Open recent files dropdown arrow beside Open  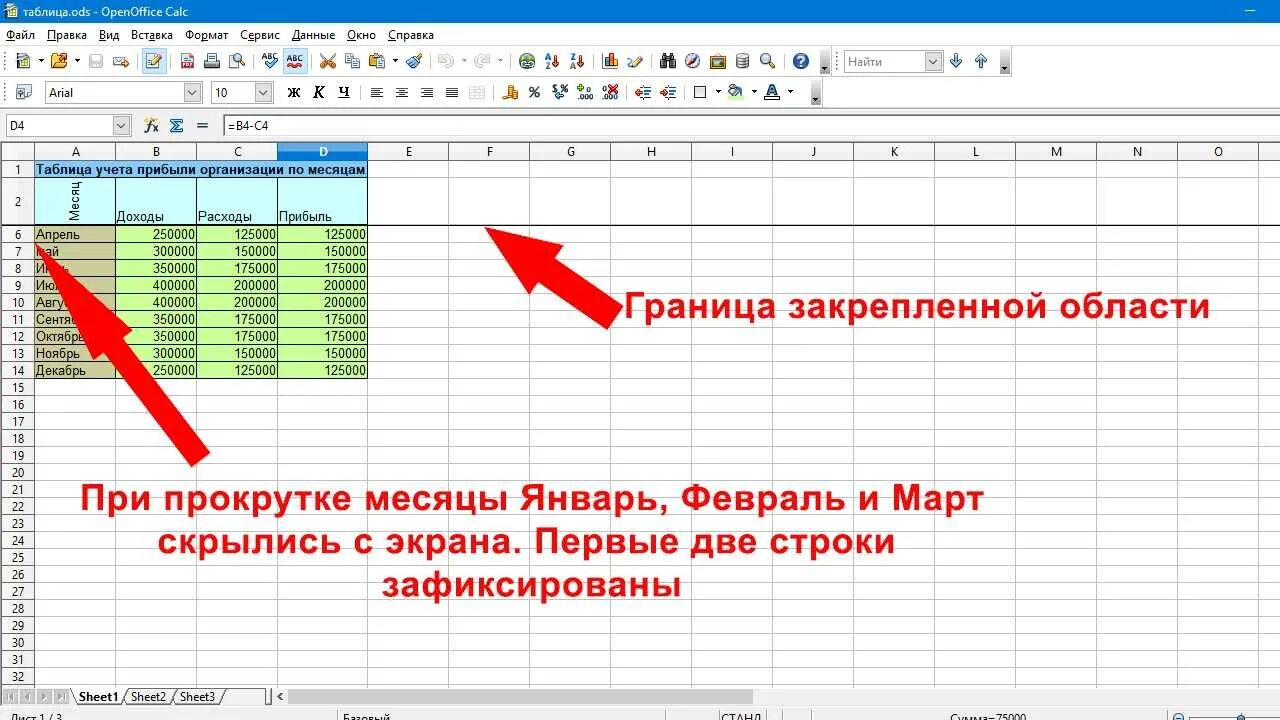coord(77,61)
